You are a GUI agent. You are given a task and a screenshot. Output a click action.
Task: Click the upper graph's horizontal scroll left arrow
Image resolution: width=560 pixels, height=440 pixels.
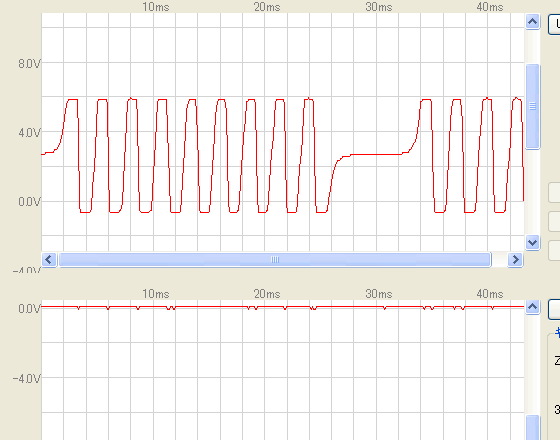point(49,260)
